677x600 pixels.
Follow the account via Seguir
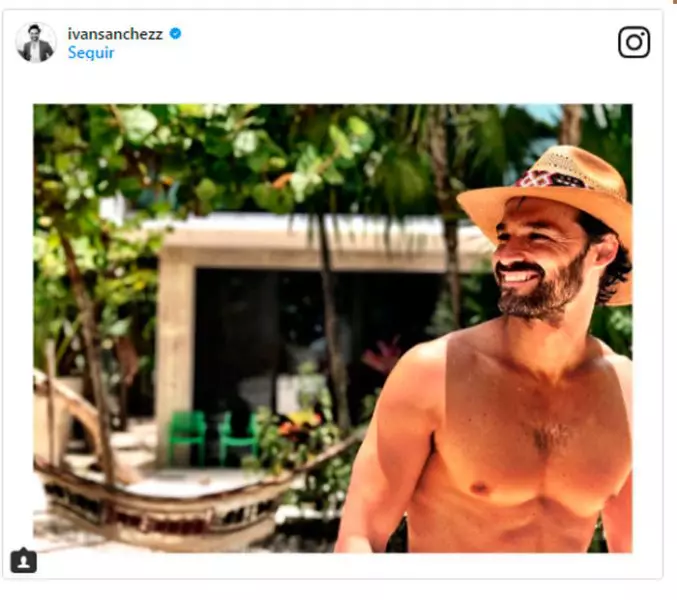point(91,53)
